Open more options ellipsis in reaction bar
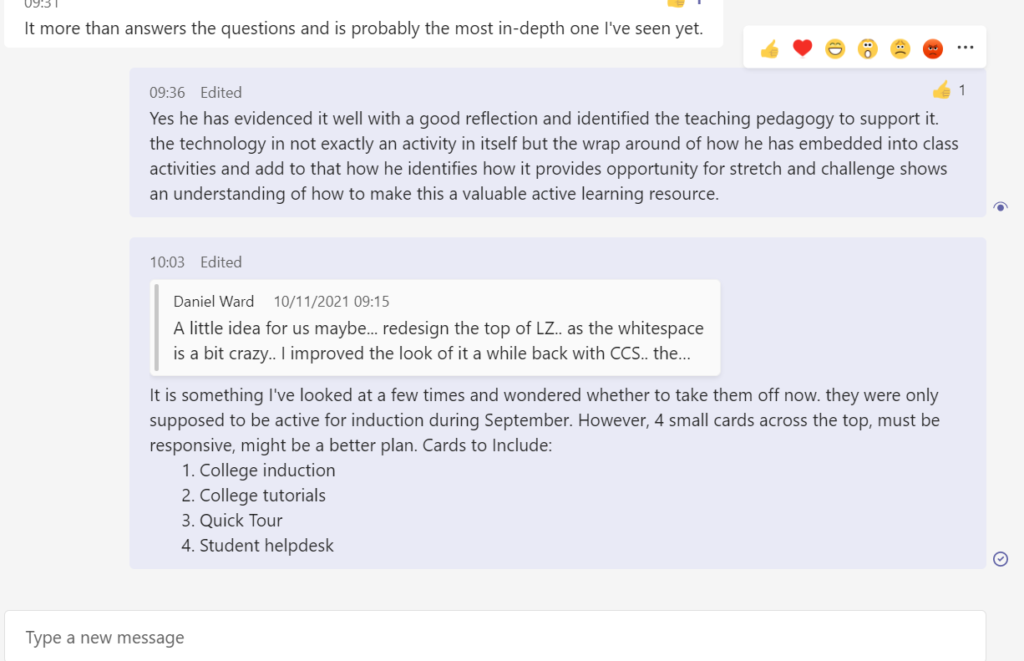 (x=965, y=48)
